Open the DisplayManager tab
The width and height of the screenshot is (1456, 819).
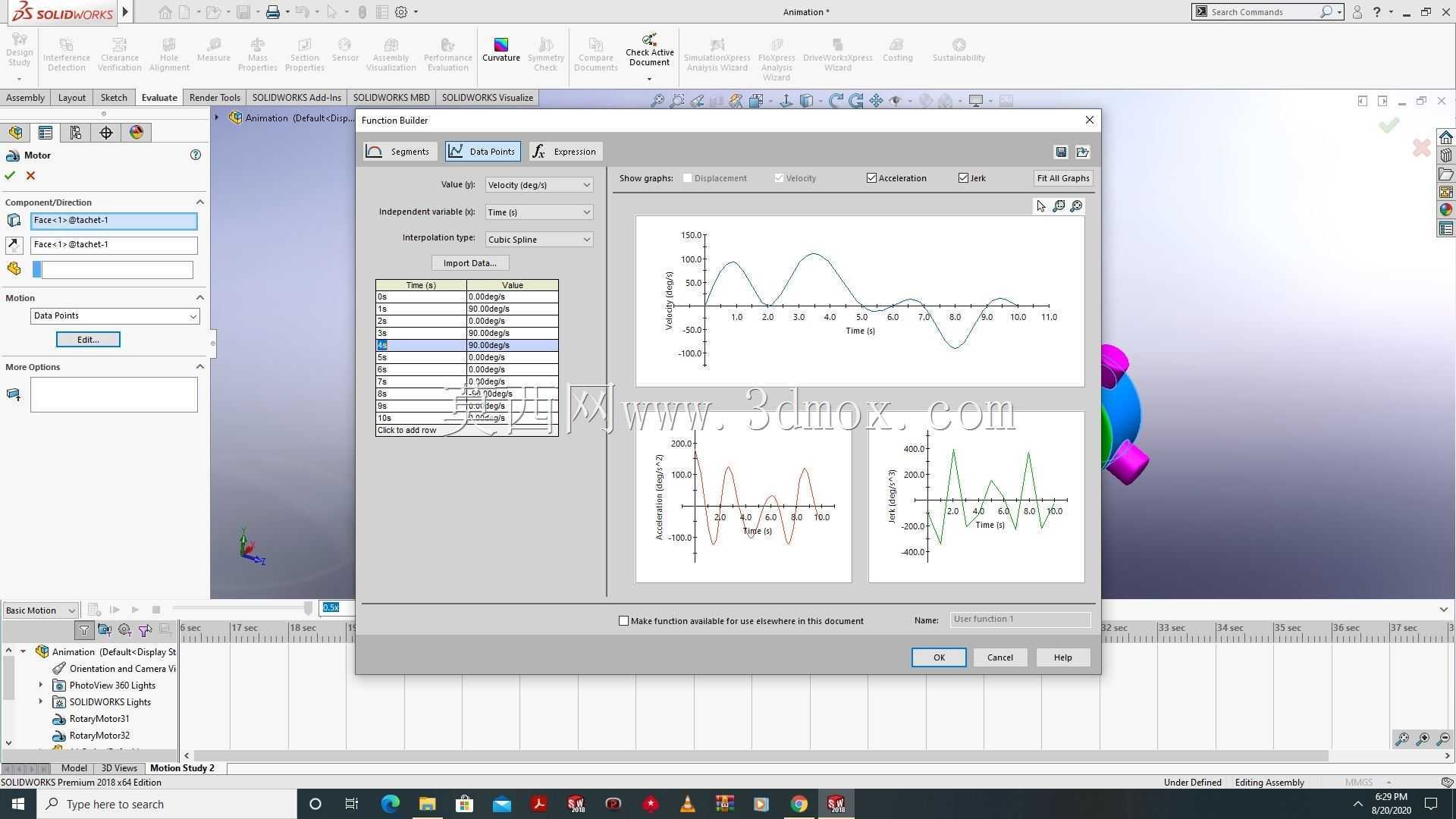tap(136, 133)
